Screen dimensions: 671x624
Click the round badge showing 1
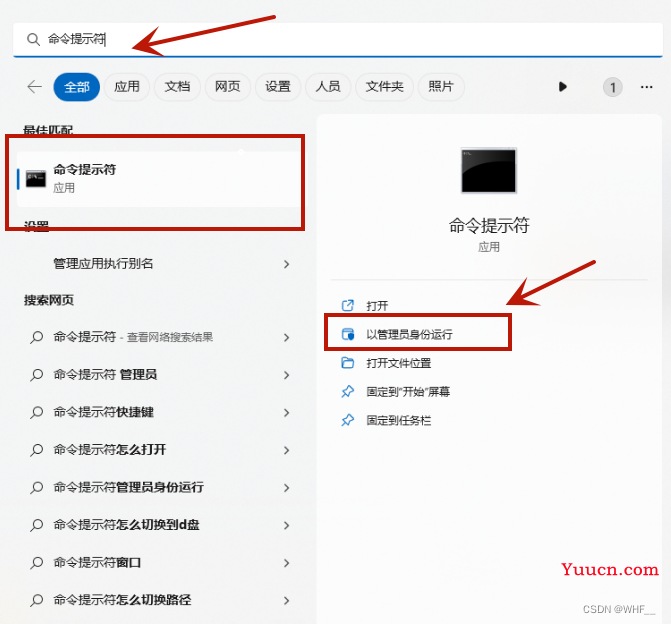(x=612, y=87)
